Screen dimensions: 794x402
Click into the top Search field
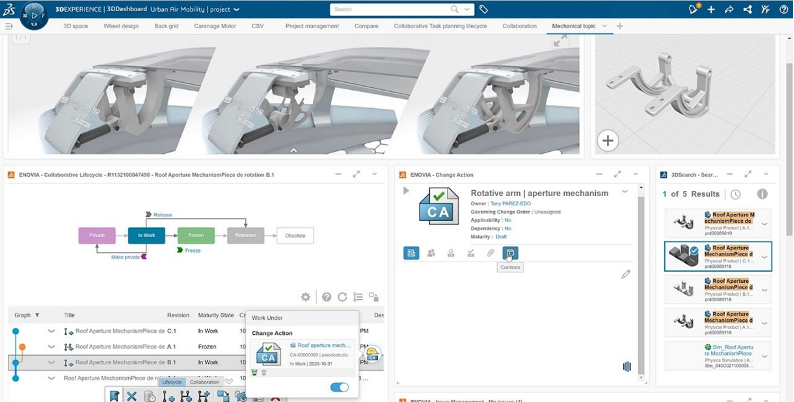click(x=400, y=9)
